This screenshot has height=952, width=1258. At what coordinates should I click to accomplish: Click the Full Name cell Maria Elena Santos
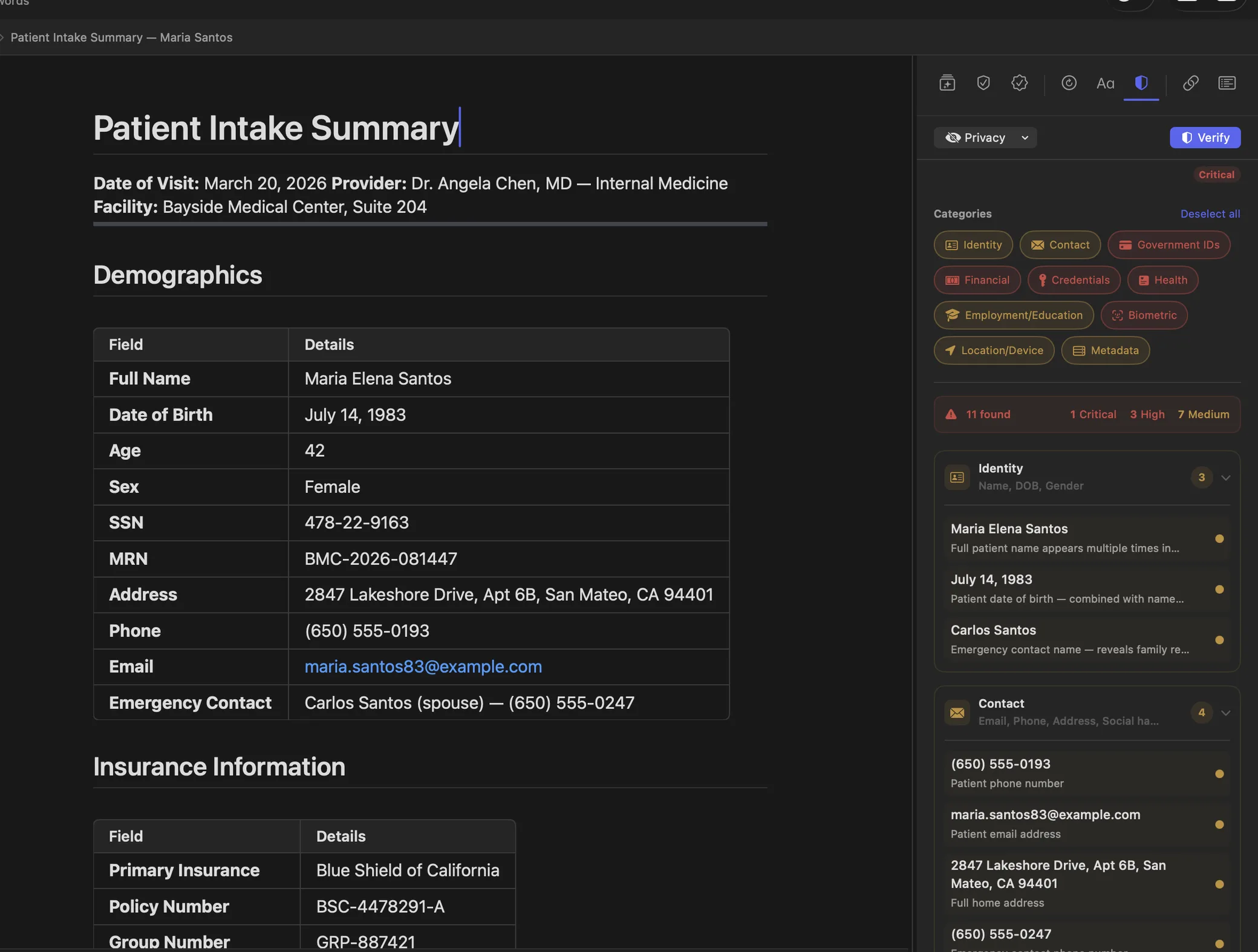[x=509, y=379]
